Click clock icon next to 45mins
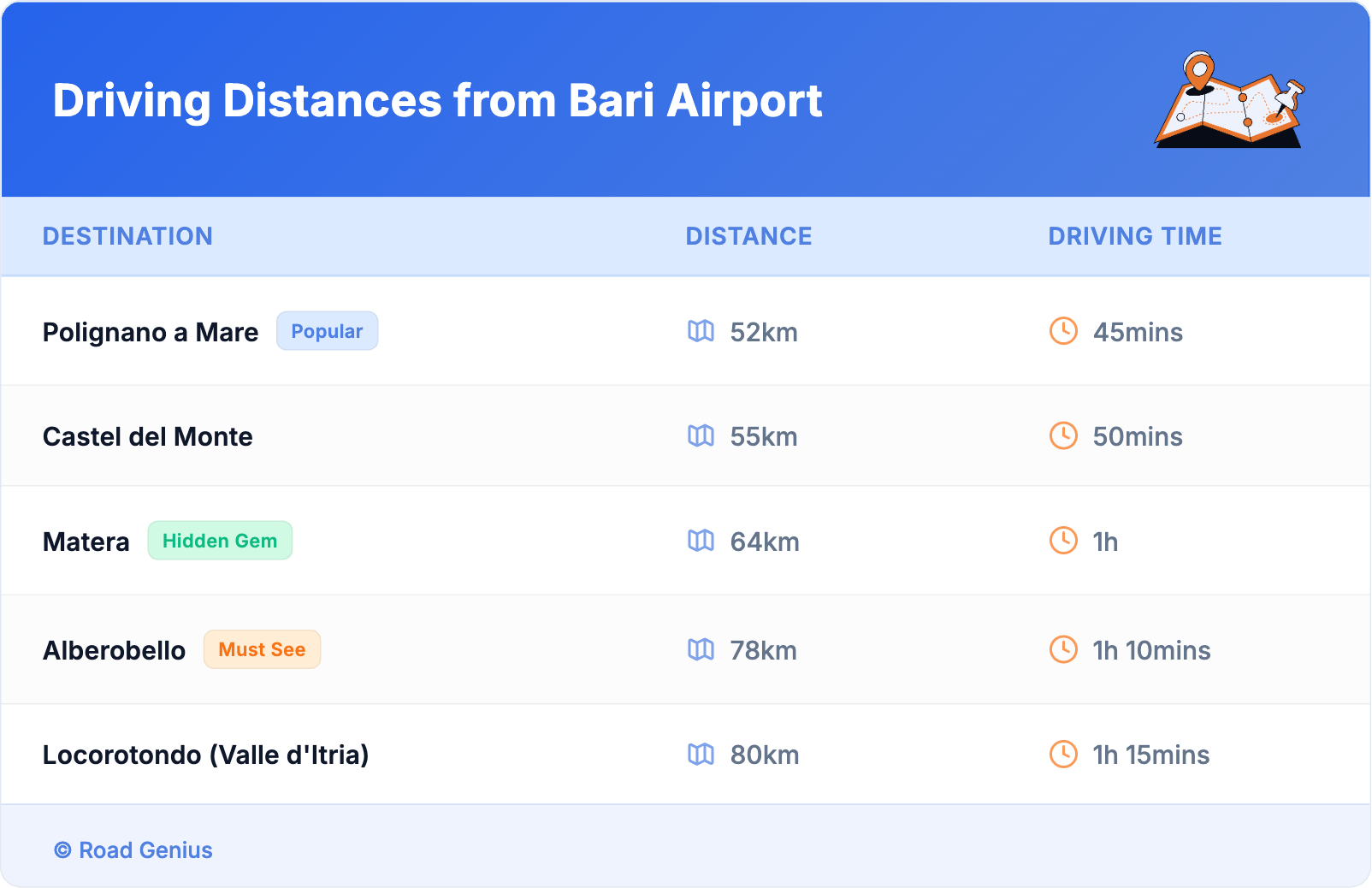Screen dimensions: 1372x888 pyautogui.click(x=1063, y=331)
